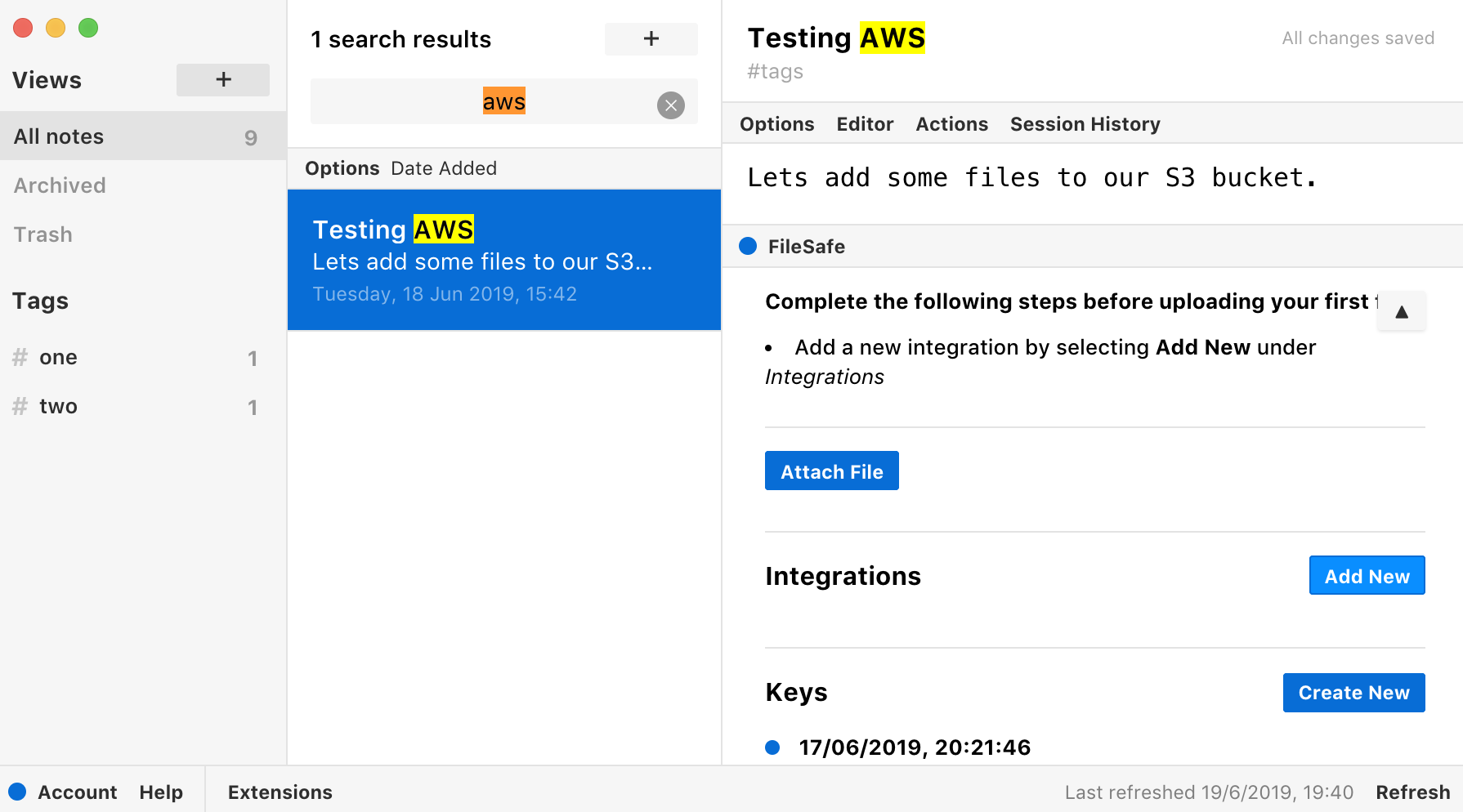Open Session History
The height and width of the screenshot is (812, 1463).
1085,124
